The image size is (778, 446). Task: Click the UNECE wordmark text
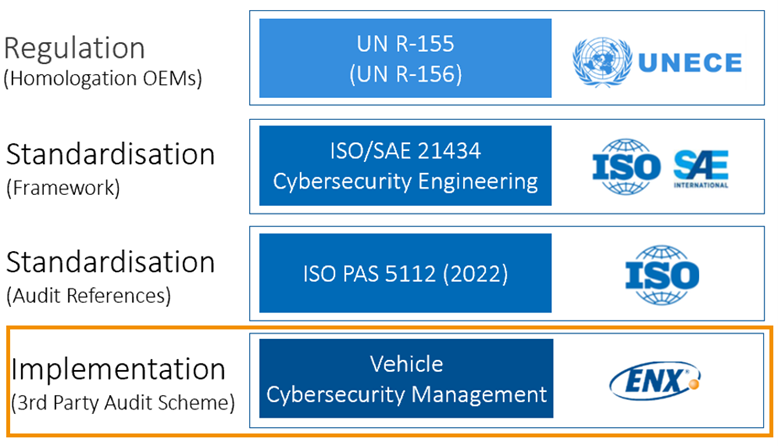click(690, 63)
